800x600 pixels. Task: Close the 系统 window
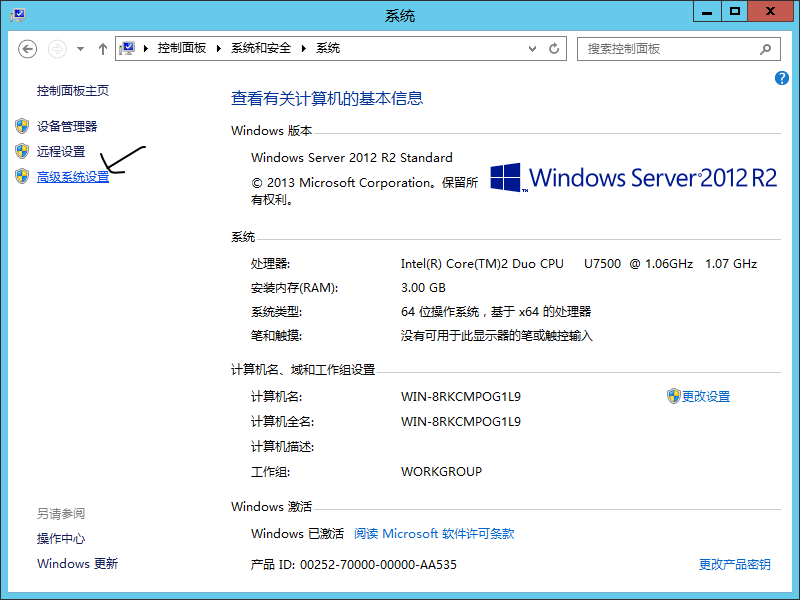(x=770, y=11)
